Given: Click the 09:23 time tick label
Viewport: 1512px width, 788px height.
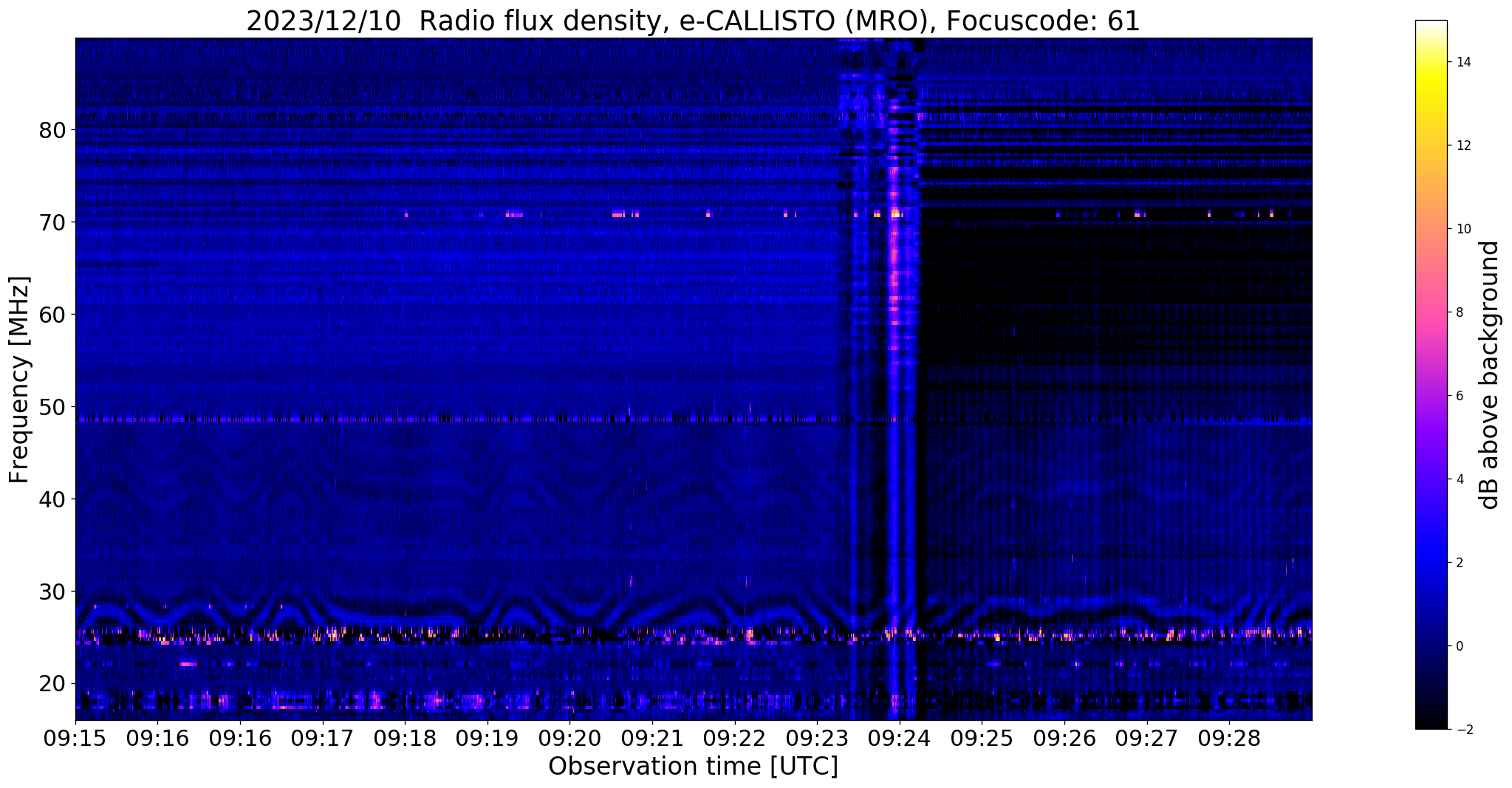Looking at the screenshot, I should click(x=817, y=738).
